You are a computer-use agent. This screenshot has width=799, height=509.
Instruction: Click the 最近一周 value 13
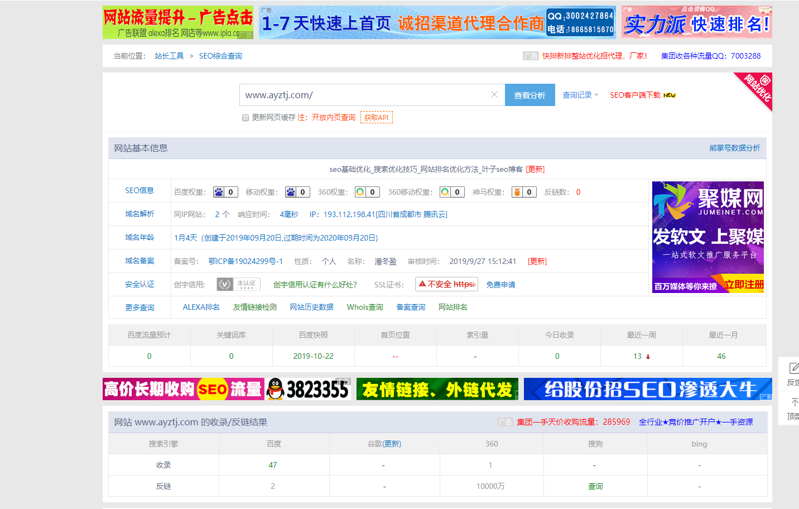pyautogui.click(x=637, y=356)
